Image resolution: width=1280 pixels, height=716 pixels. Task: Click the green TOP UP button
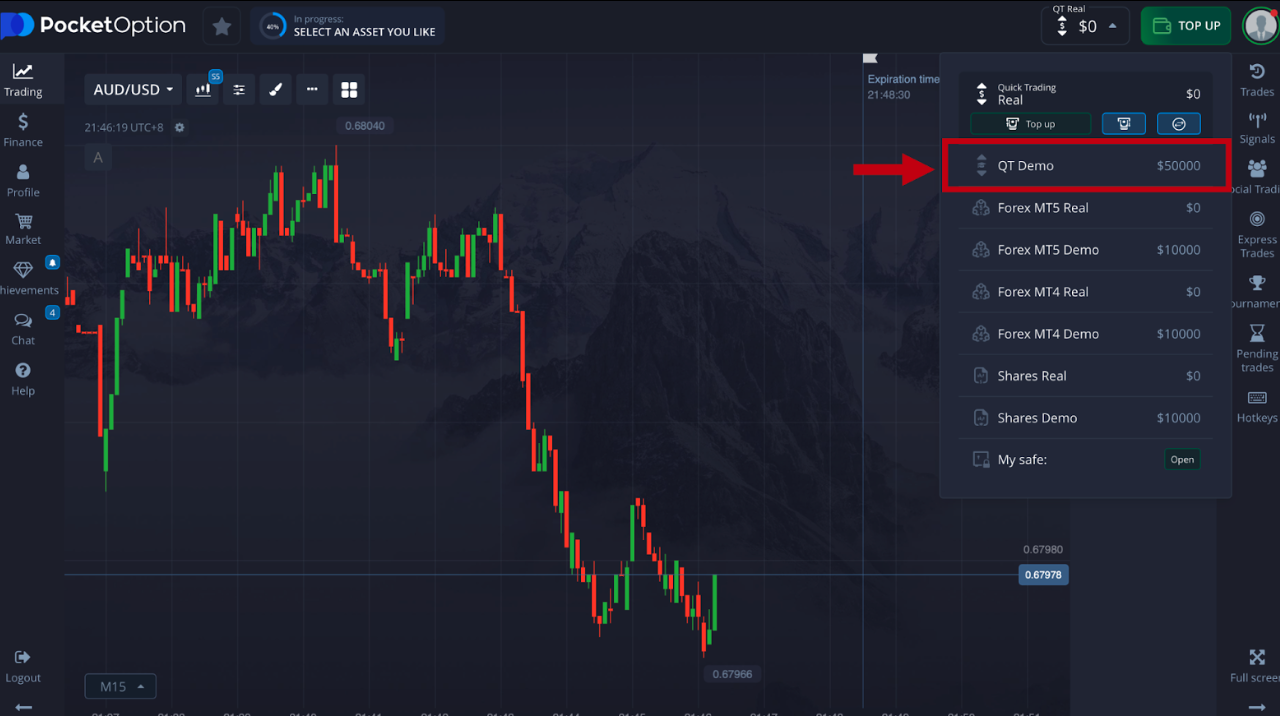(x=1188, y=26)
